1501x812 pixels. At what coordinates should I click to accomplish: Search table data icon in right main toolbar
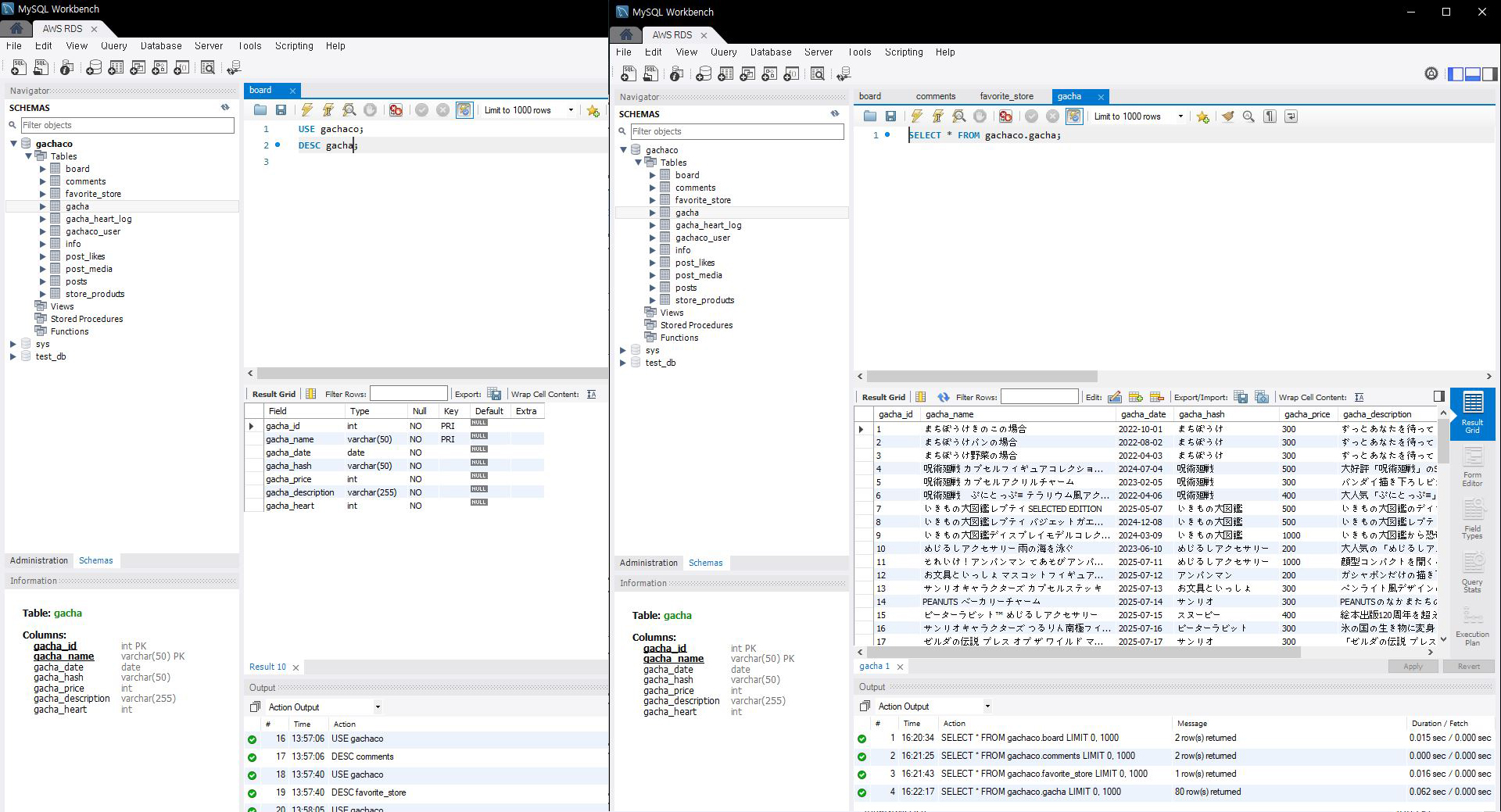tap(818, 73)
